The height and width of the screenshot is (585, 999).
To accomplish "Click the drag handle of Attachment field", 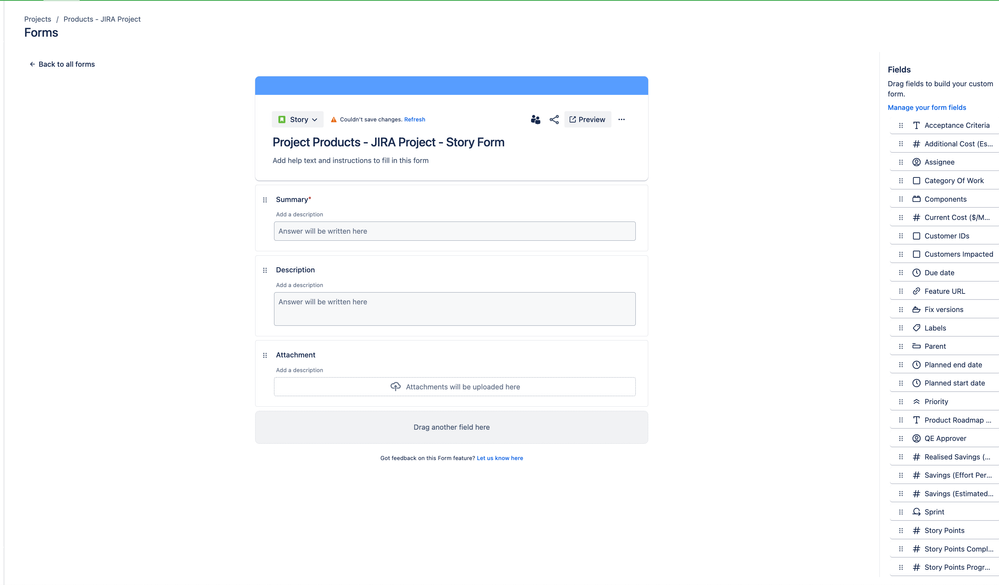I will [x=265, y=355].
